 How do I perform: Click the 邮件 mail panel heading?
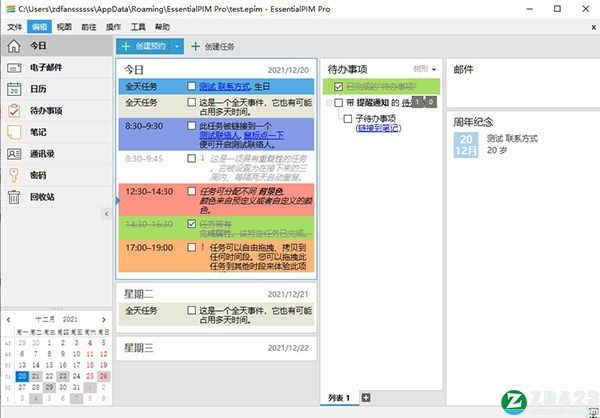tap(463, 69)
